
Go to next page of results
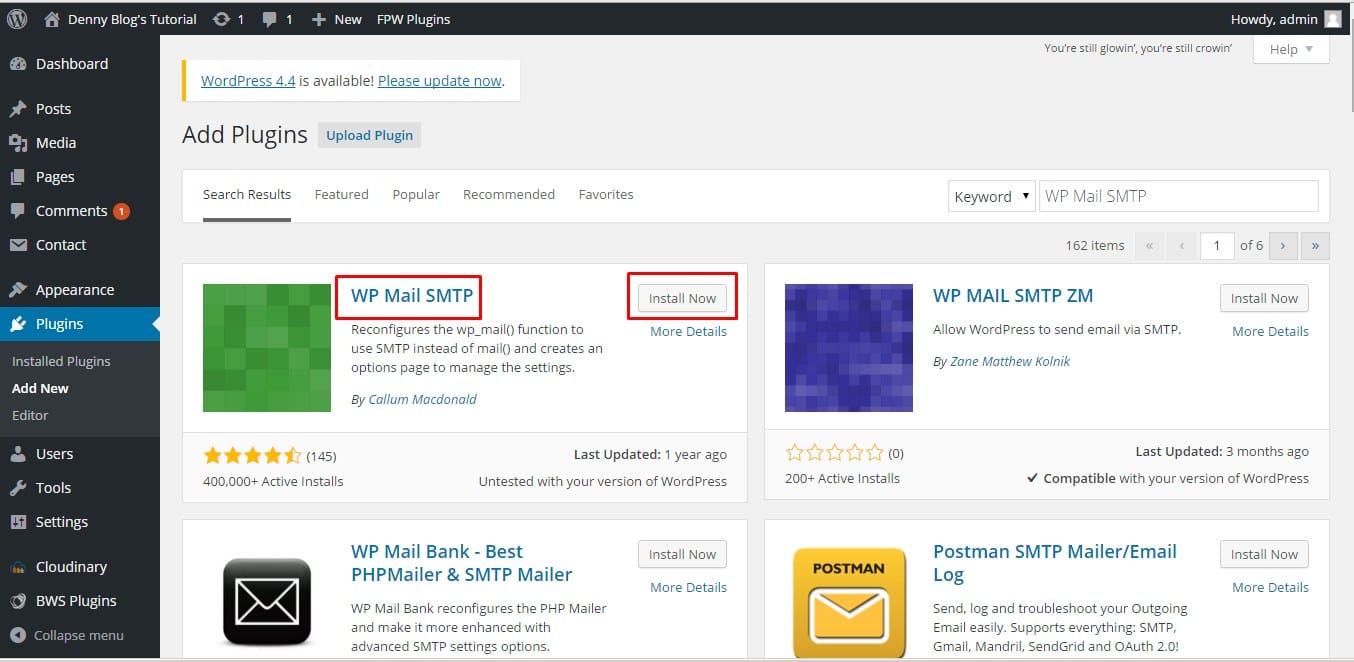pos(1282,245)
